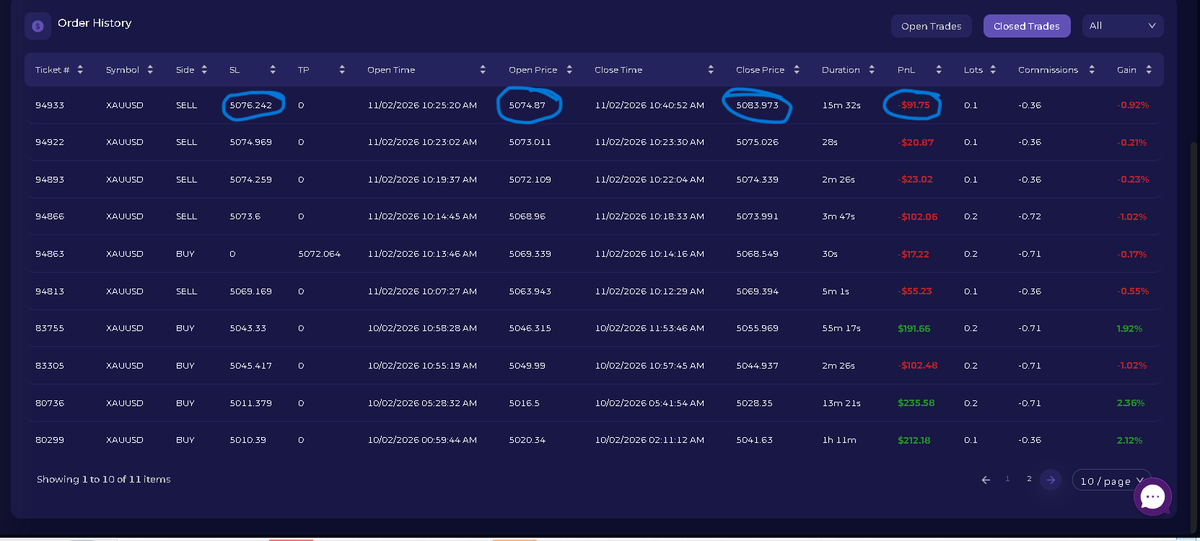
Task: Click open time 11/02/2026 10:14:45 AM
Action: (x=421, y=216)
